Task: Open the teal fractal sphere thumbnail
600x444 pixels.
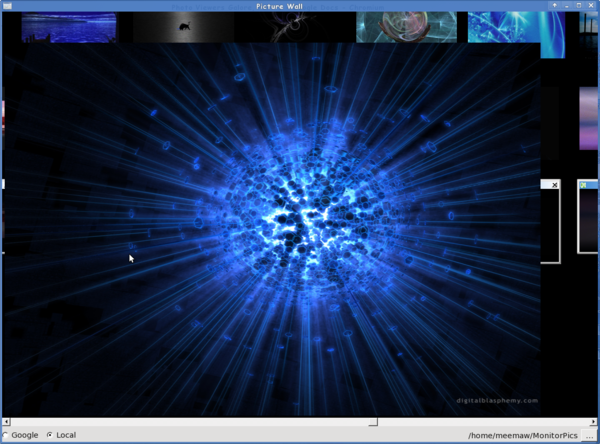Action: click(406, 27)
